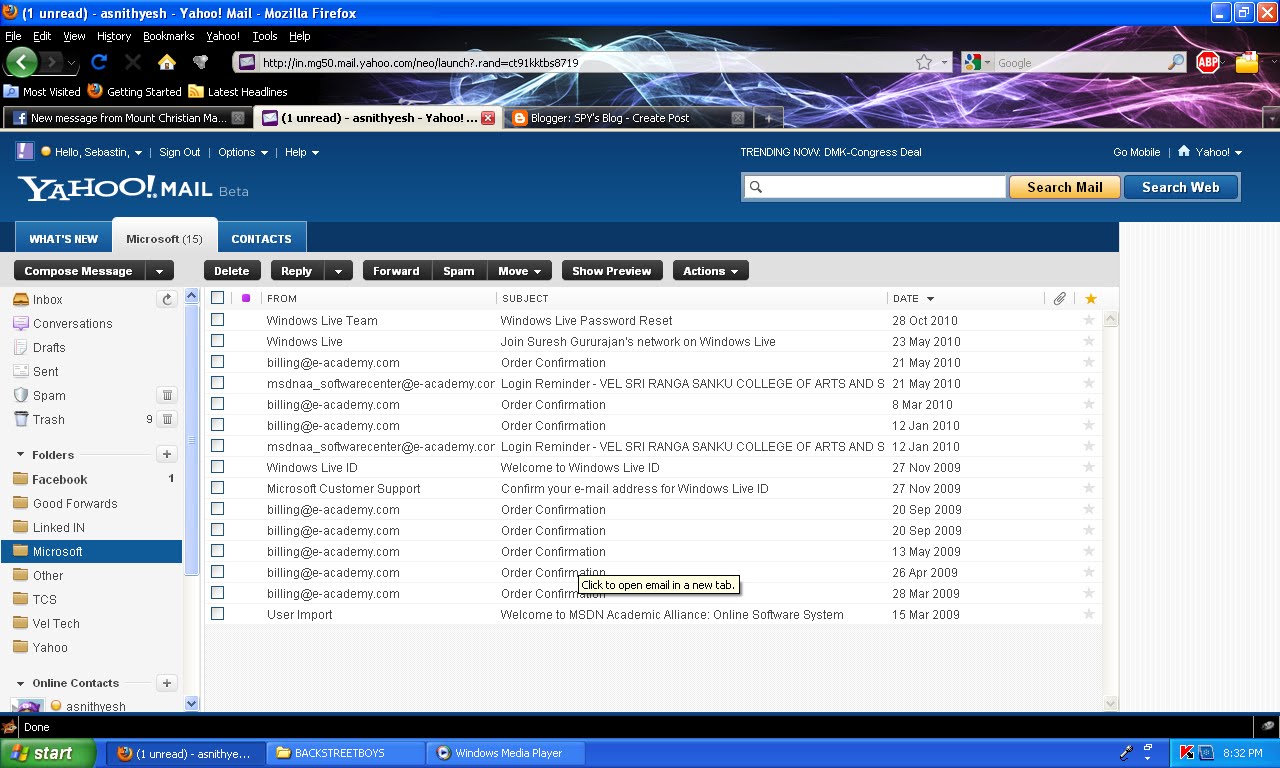This screenshot has width=1280, height=768.
Task: Expand Help menu in Yahoo header
Action: [302, 152]
